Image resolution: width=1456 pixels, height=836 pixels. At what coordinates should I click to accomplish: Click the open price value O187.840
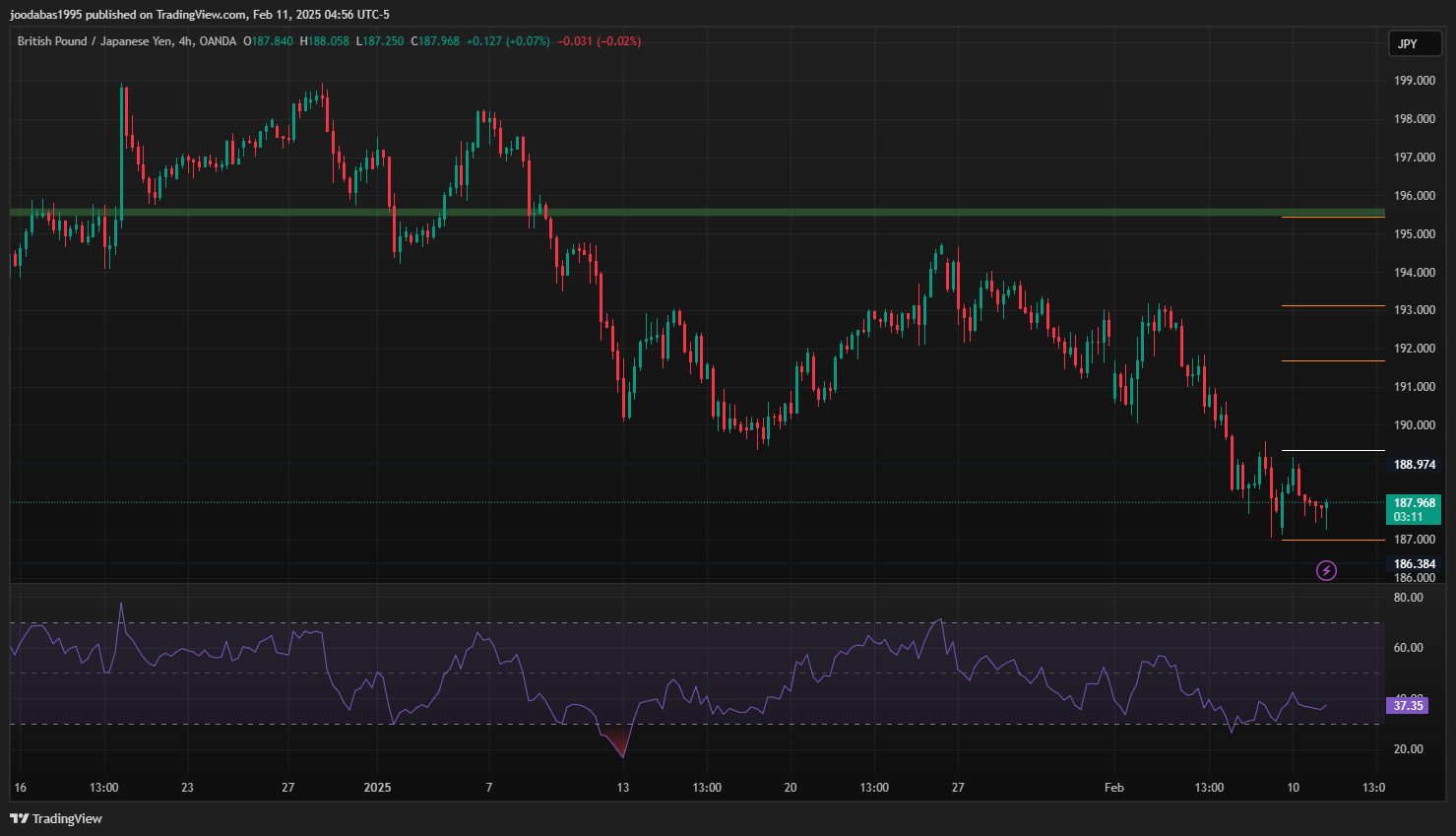point(268,41)
